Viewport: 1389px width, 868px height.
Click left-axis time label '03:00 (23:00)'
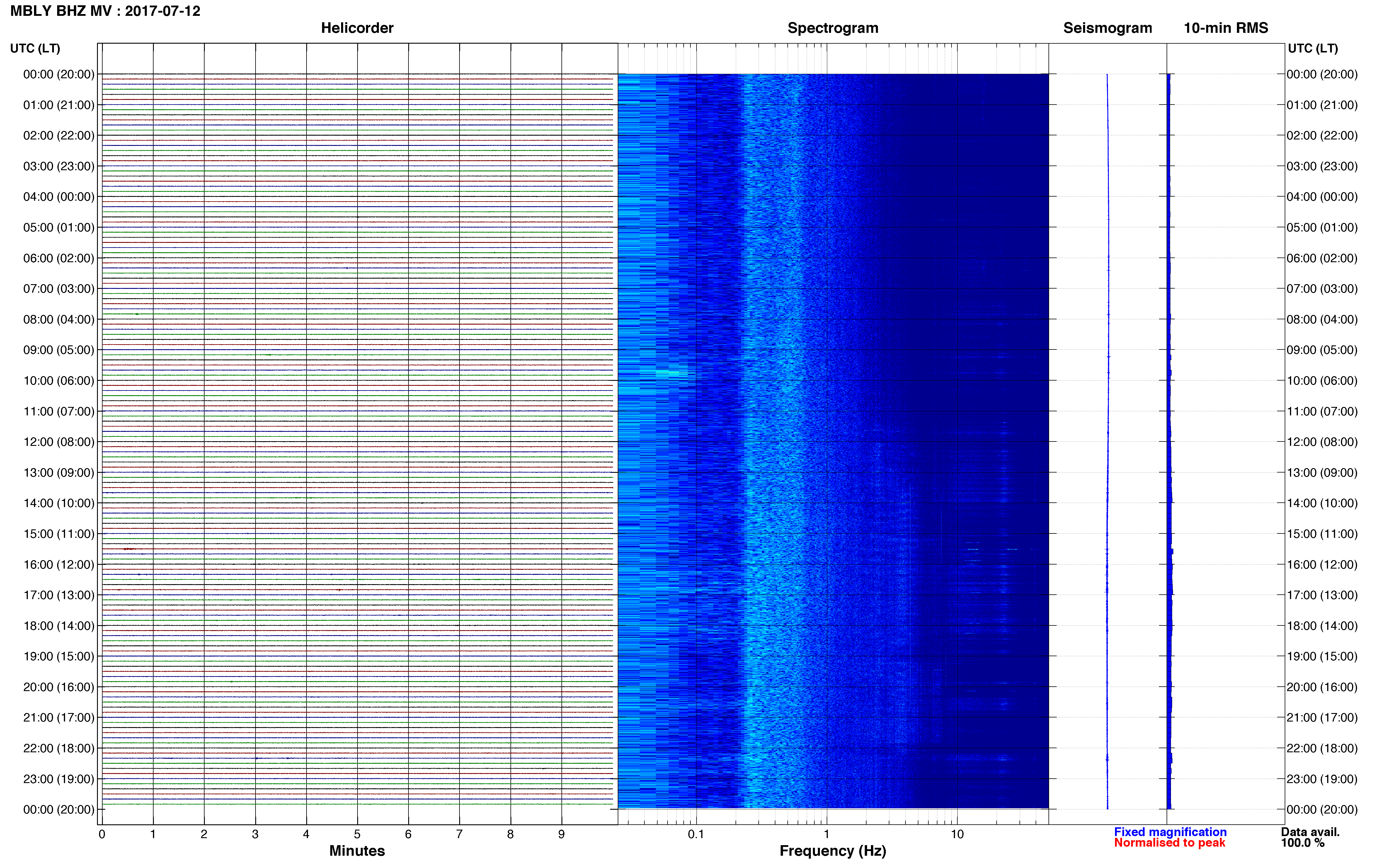pos(59,166)
